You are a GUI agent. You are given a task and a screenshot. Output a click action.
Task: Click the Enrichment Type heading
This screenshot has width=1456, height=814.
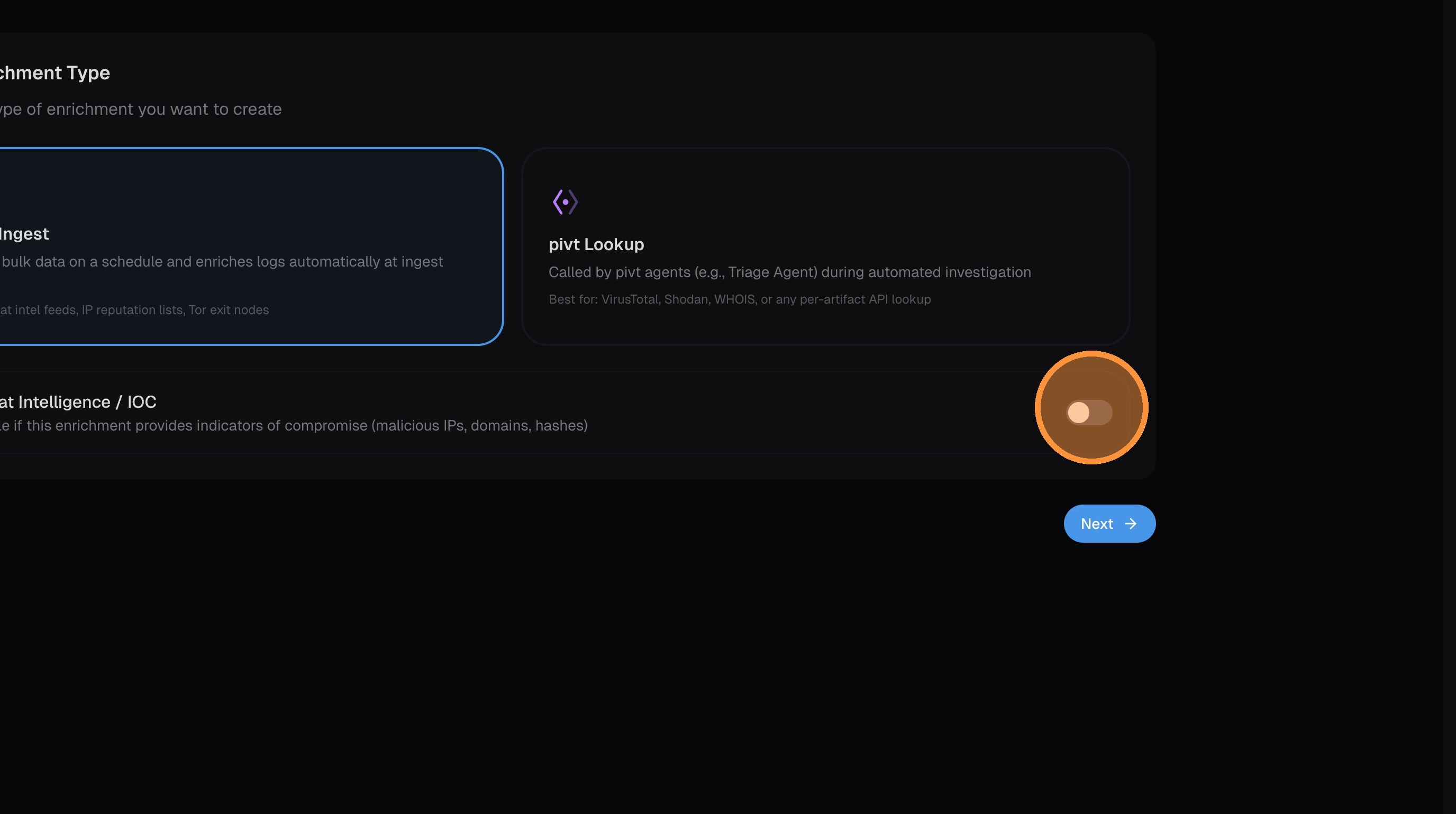[x=54, y=72]
